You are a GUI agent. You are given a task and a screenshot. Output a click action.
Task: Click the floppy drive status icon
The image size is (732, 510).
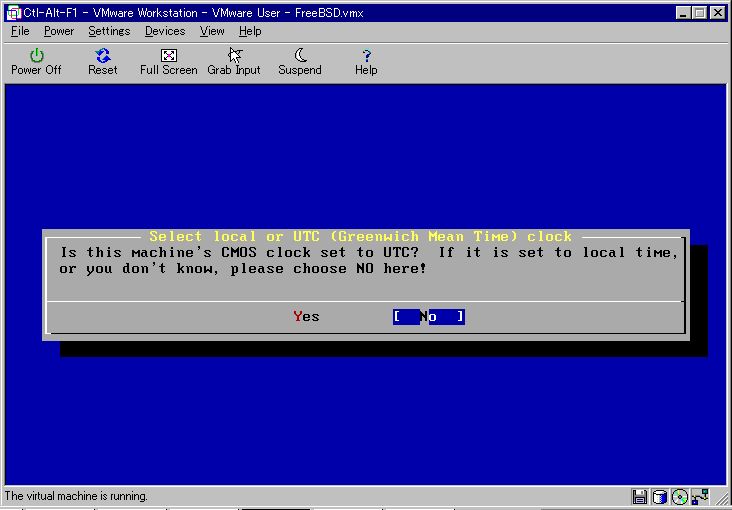pyautogui.click(x=639, y=496)
